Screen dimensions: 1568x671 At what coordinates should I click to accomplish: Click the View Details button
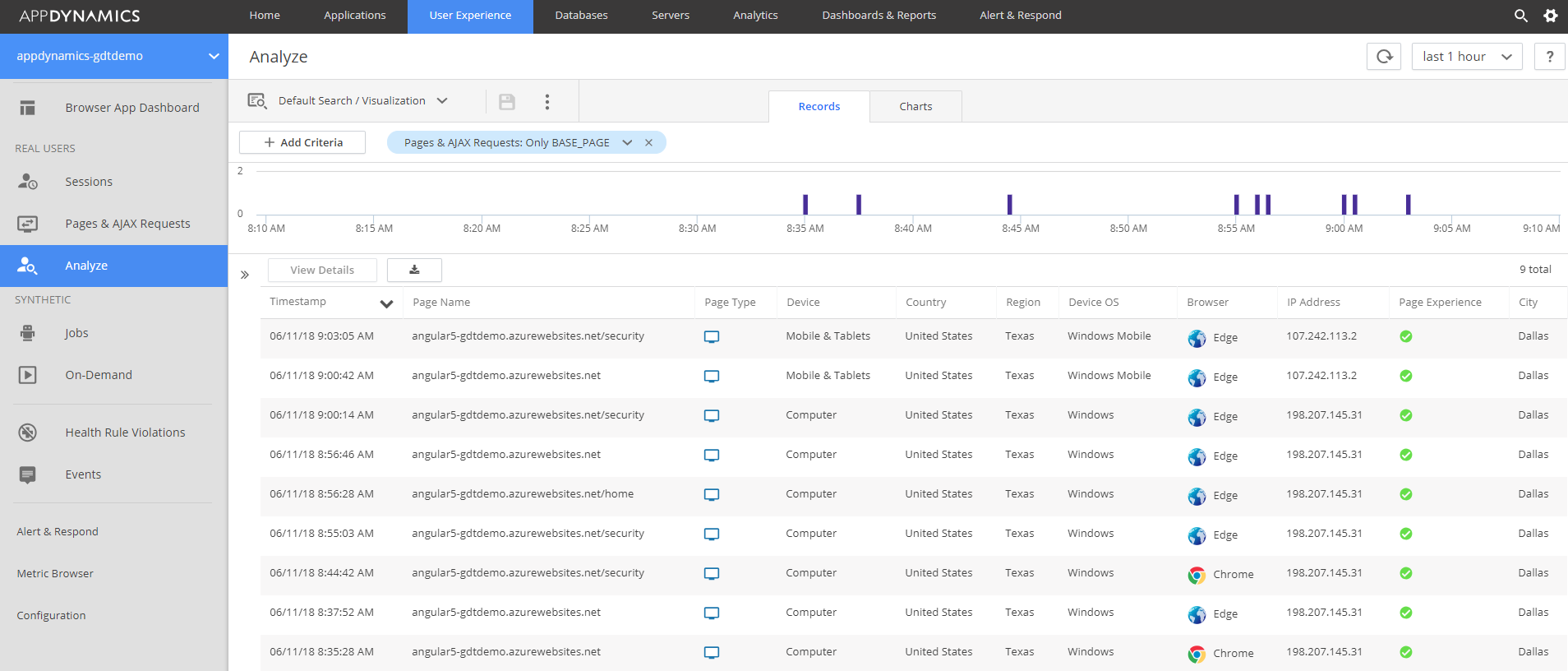click(322, 270)
